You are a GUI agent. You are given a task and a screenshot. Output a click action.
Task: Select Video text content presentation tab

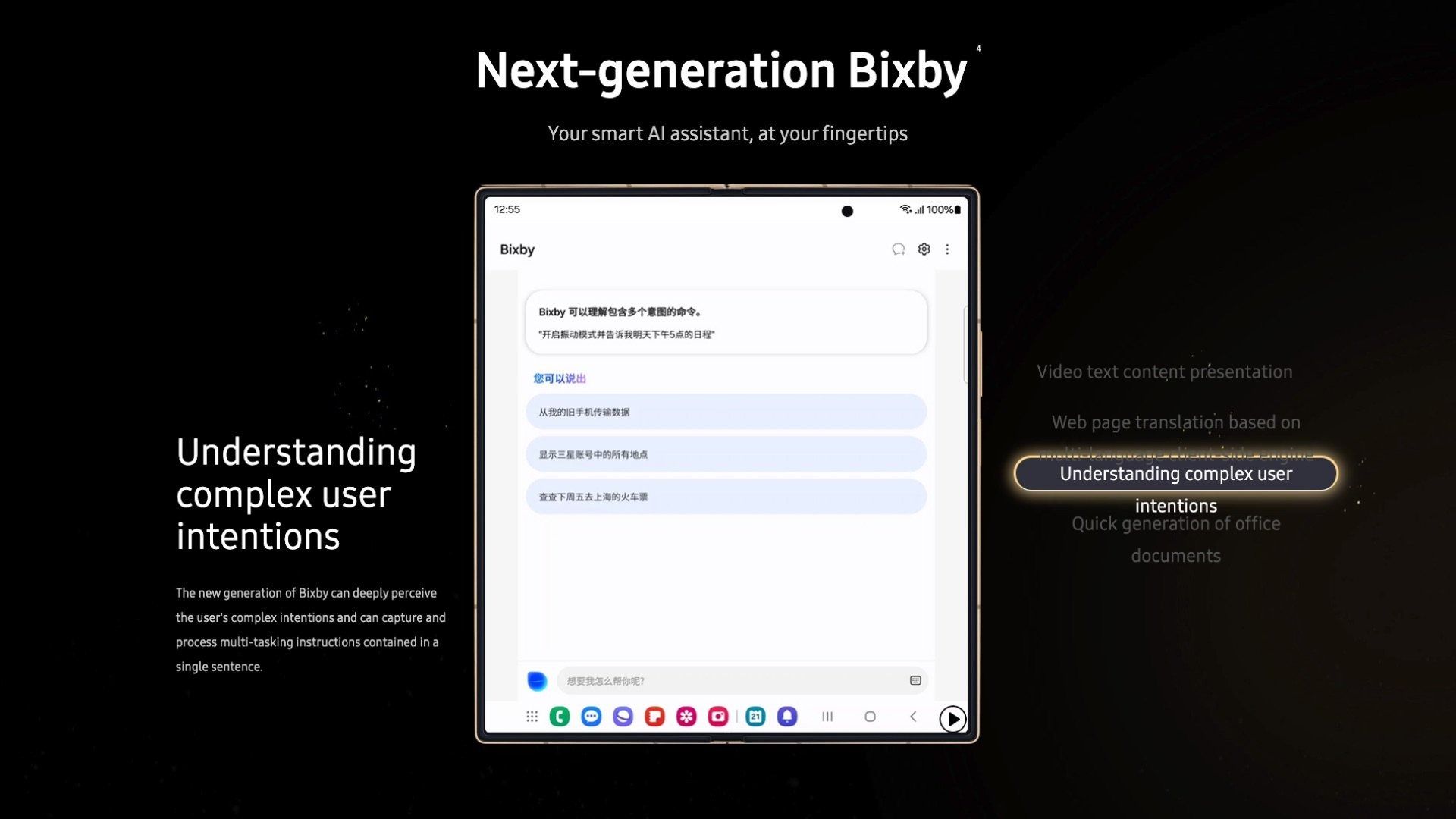1164,371
